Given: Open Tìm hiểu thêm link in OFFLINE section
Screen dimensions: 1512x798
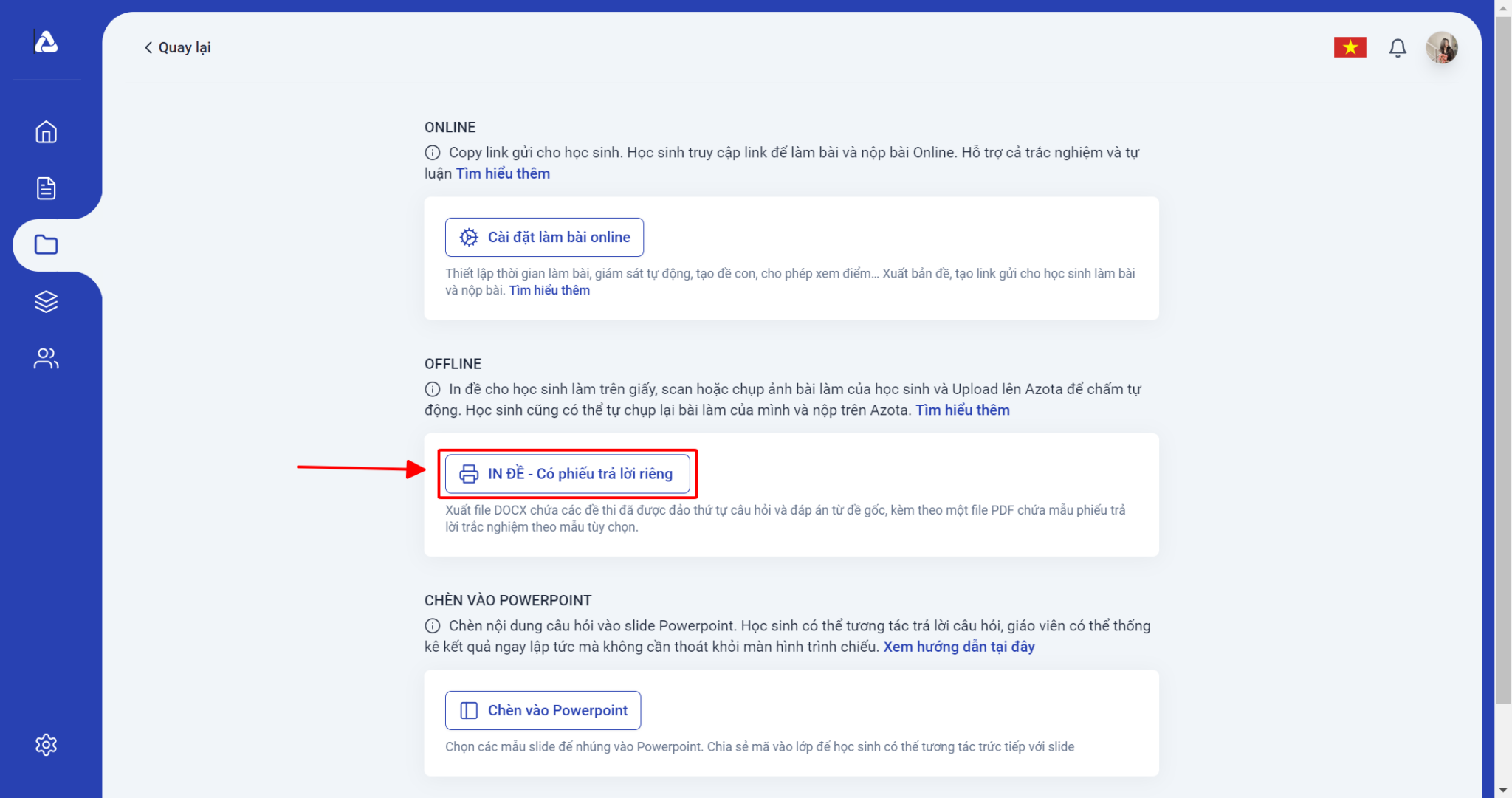Looking at the screenshot, I should [963, 410].
